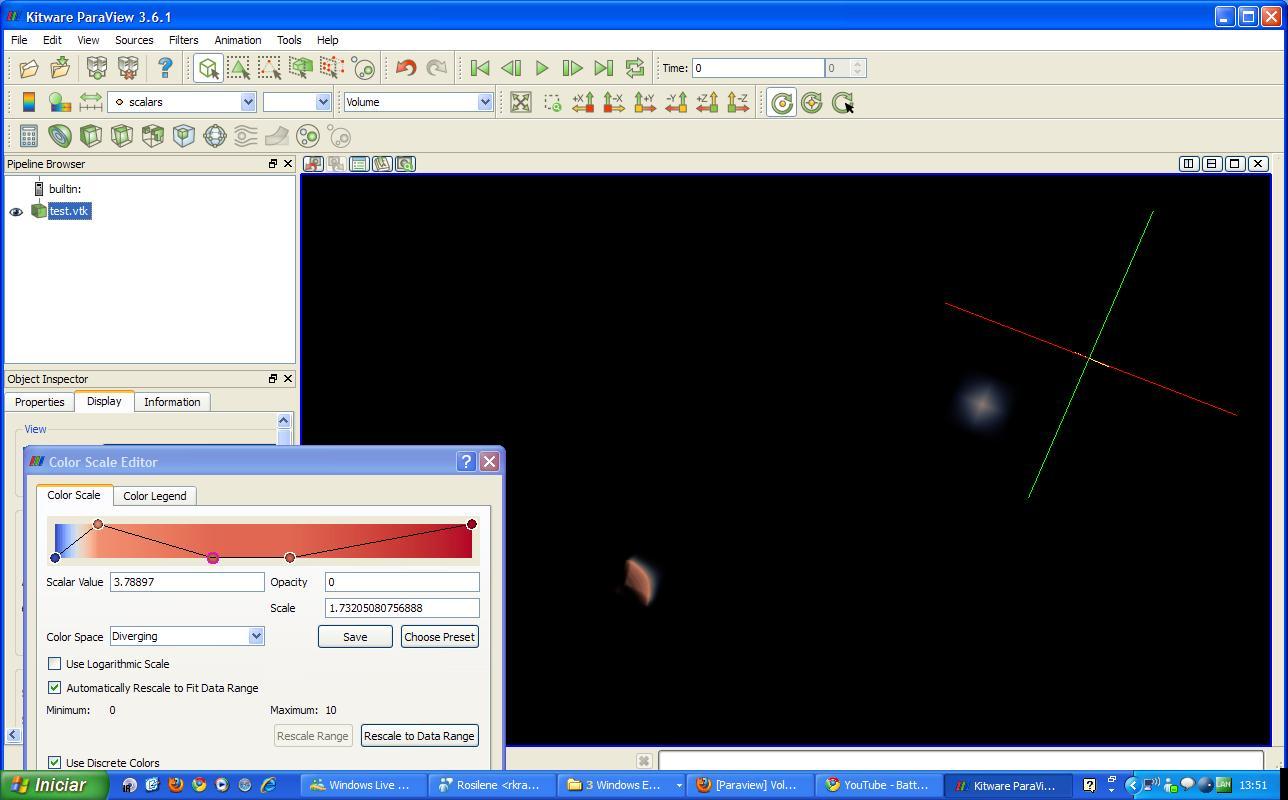Click the Connect to server icon

pyautogui.click(x=96, y=68)
